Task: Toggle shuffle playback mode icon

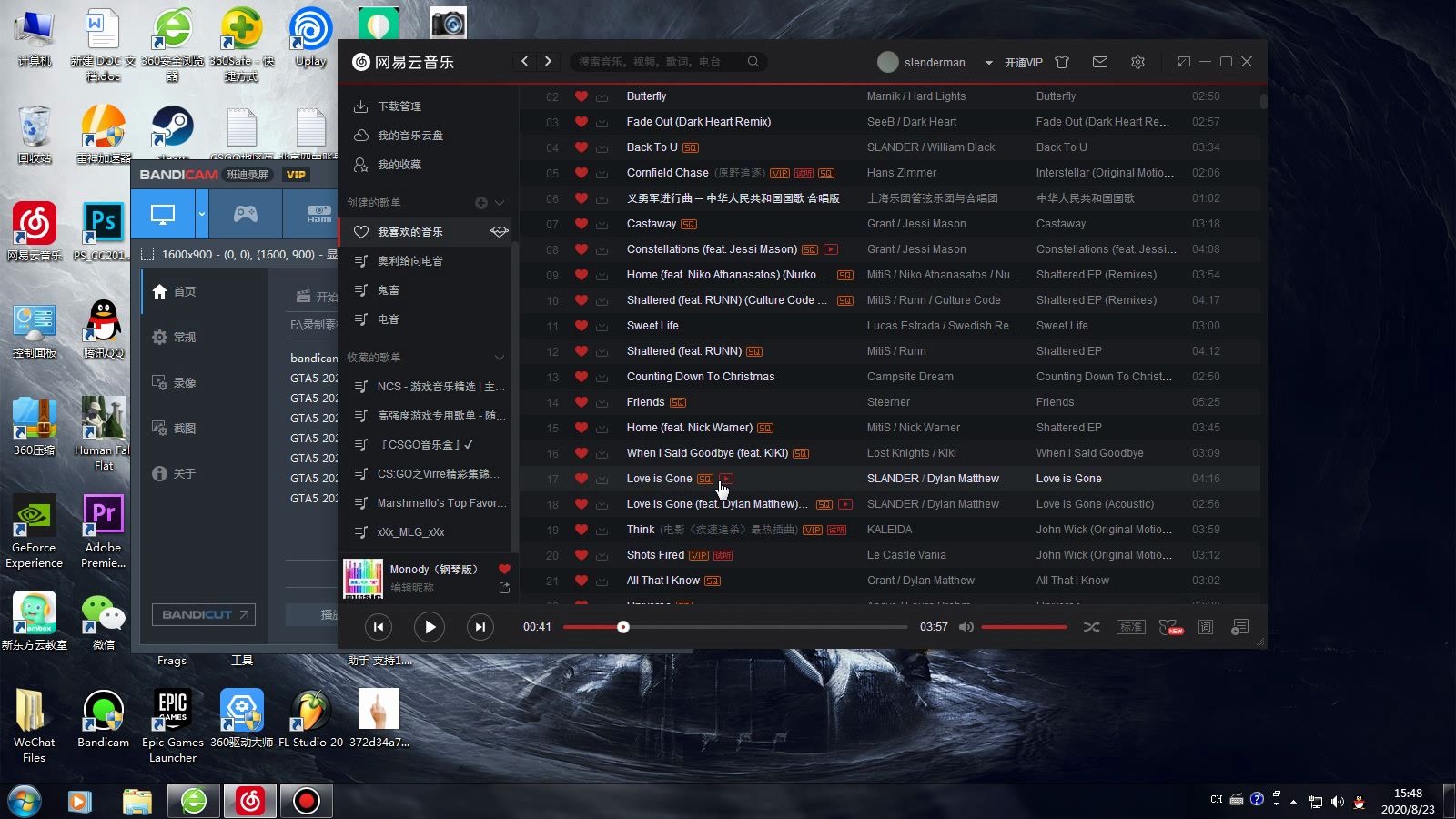Action: 1091,627
